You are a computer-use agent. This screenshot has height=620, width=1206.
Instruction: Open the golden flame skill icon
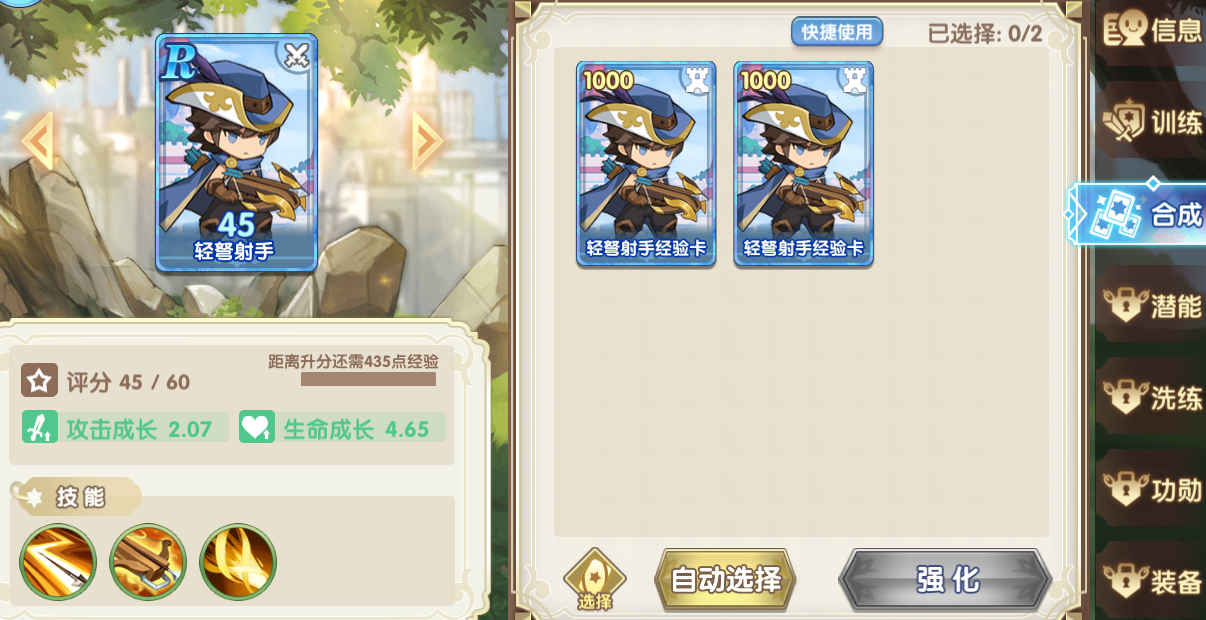click(x=238, y=562)
